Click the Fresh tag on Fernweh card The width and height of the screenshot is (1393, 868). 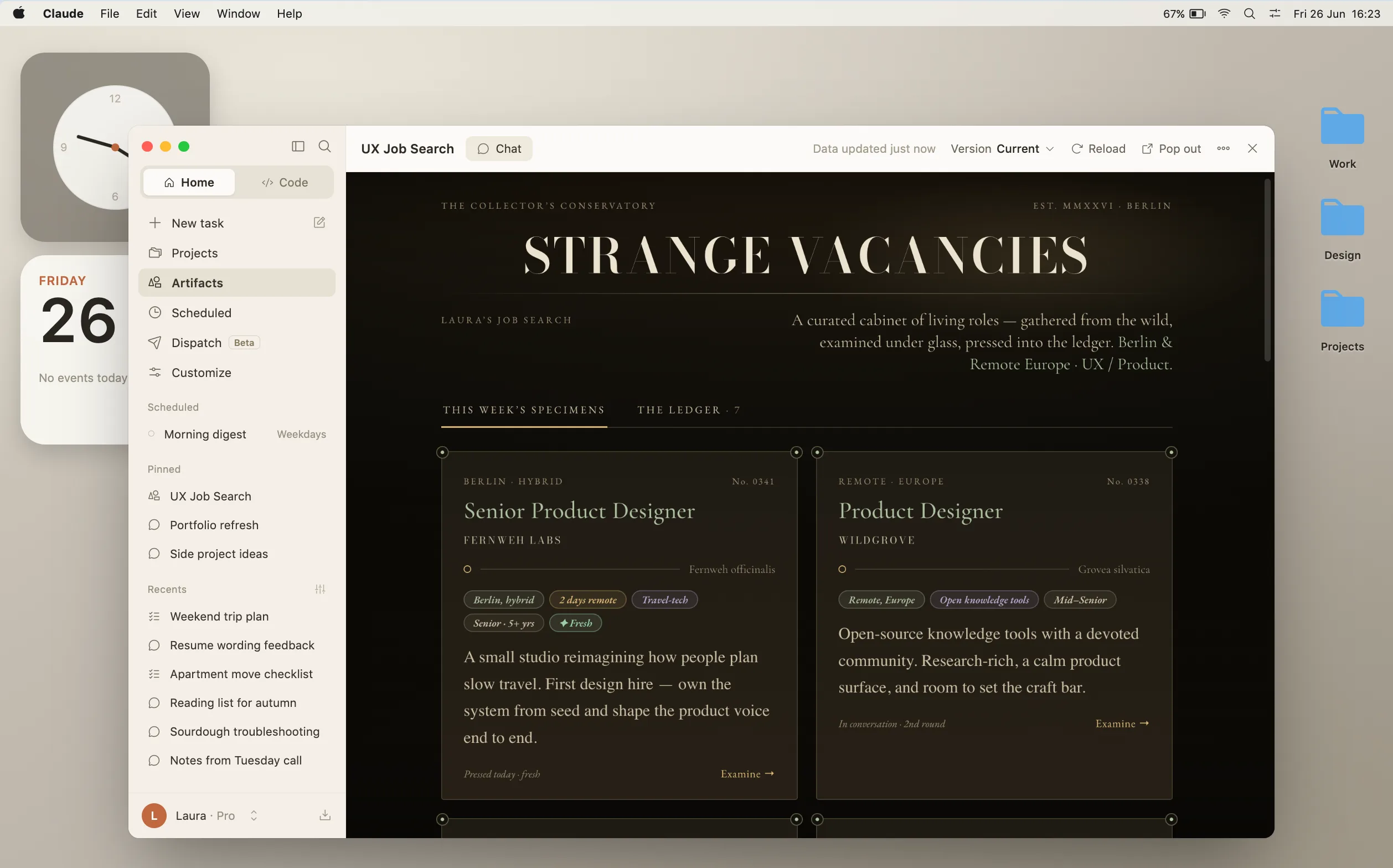point(575,623)
